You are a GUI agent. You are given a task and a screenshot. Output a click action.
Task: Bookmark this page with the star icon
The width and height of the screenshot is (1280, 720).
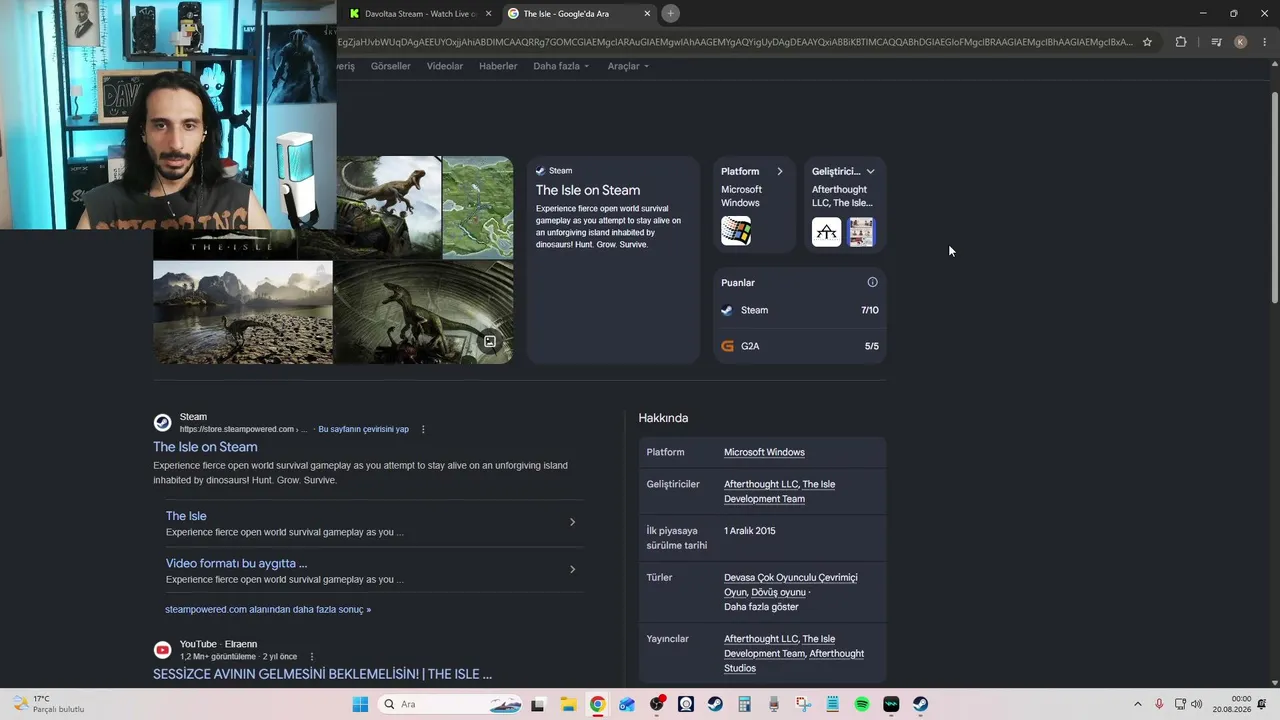[x=1147, y=42]
